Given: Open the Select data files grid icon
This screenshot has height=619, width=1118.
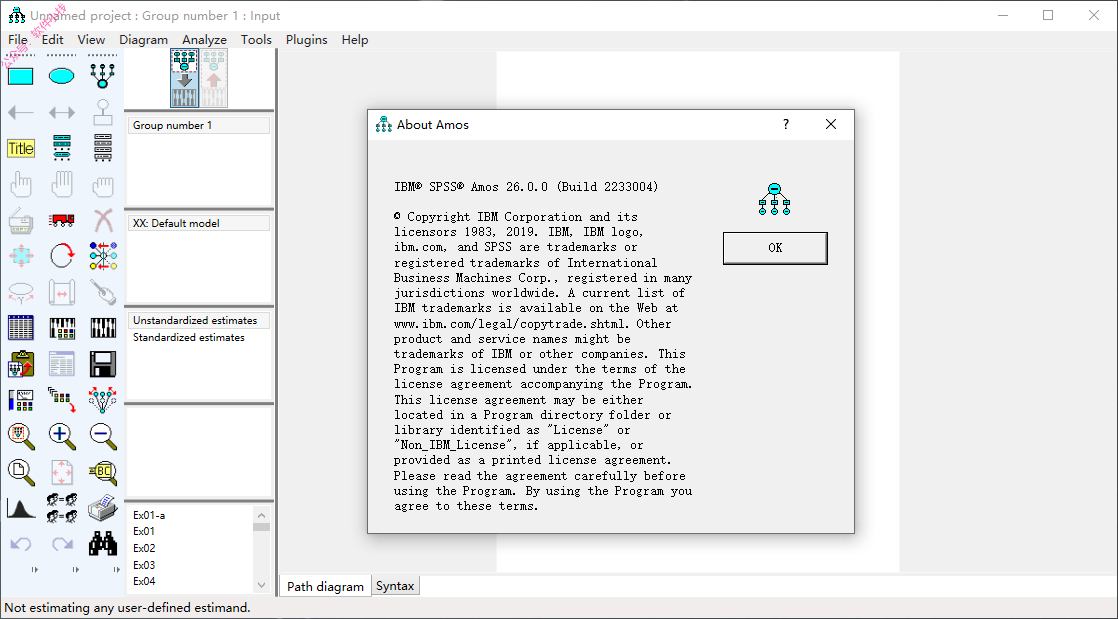Looking at the screenshot, I should coord(21,328).
